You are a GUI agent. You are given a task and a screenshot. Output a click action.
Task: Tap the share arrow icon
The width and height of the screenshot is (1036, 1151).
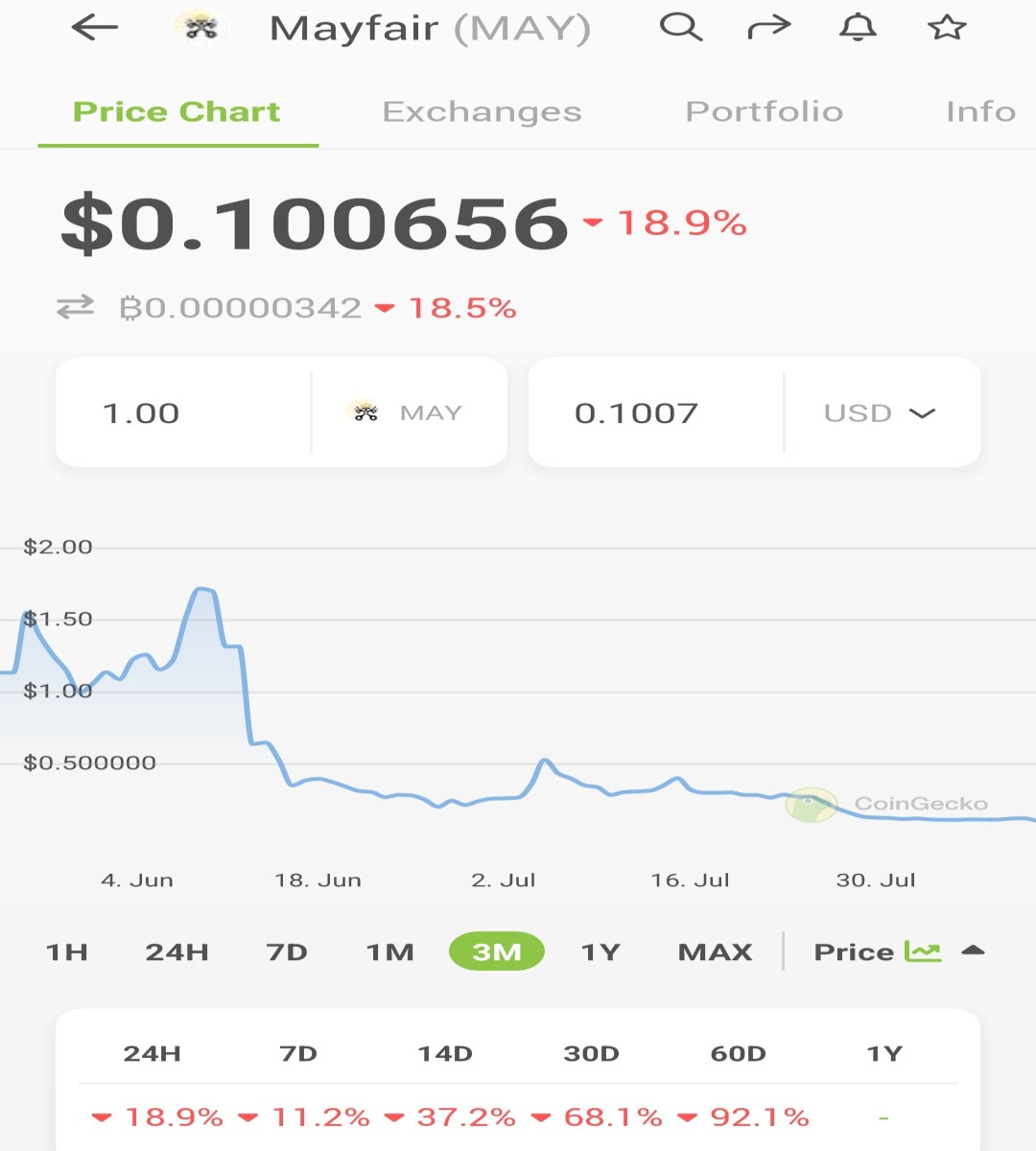(x=769, y=27)
